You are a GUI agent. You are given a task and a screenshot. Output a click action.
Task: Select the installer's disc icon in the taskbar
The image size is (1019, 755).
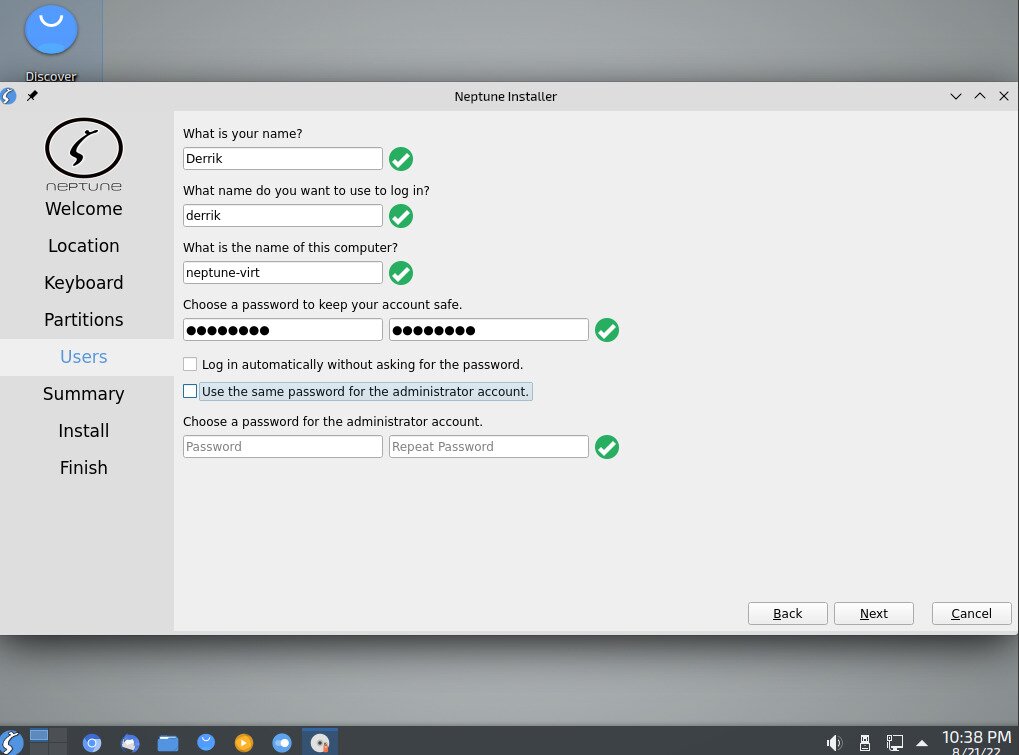(x=320, y=742)
